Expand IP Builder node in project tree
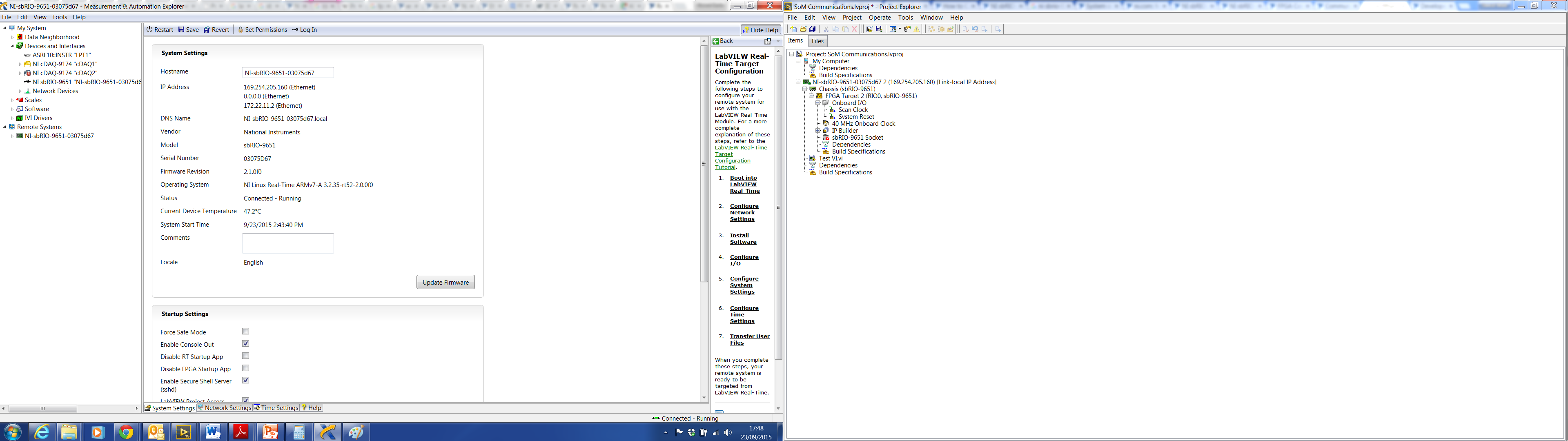 click(x=817, y=131)
